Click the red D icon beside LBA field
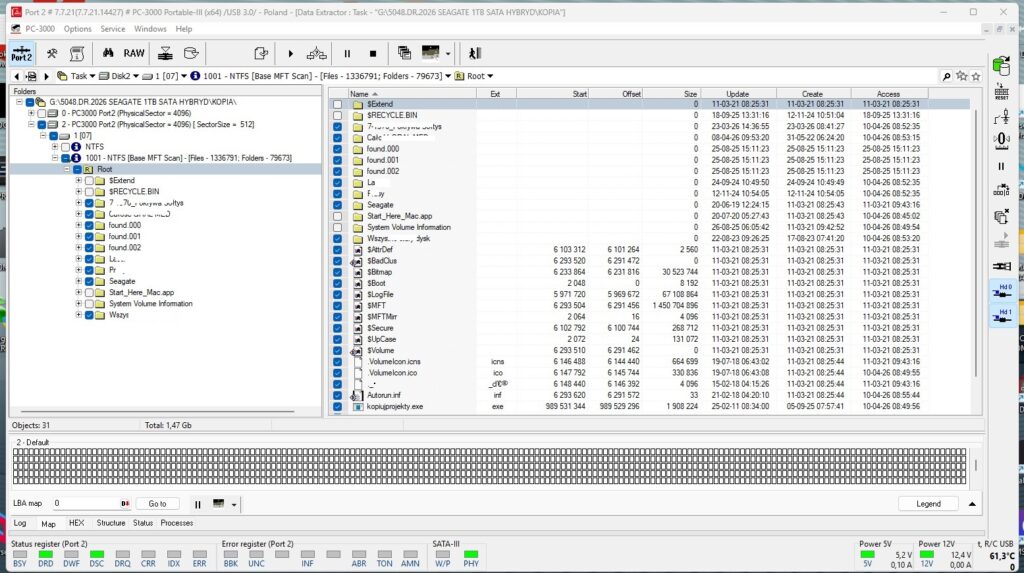 pos(125,504)
